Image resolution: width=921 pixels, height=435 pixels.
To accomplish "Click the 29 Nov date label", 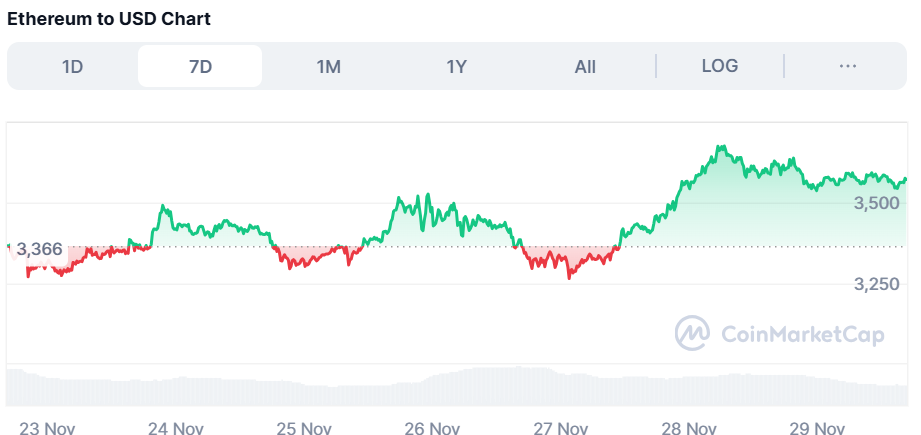I will pyautogui.click(x=818, y=428).
